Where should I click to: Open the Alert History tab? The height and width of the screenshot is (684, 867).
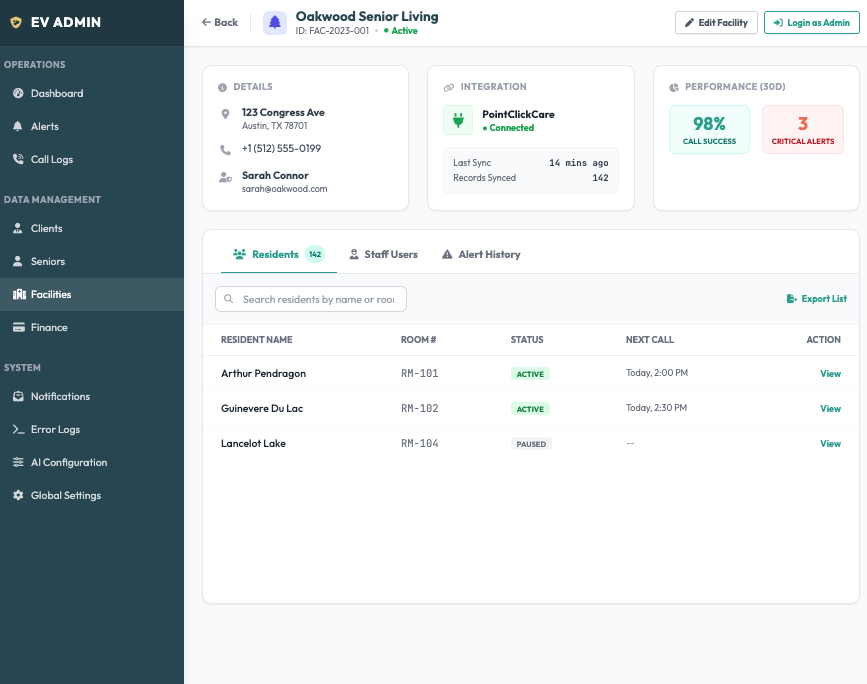(x=480, y=254)
